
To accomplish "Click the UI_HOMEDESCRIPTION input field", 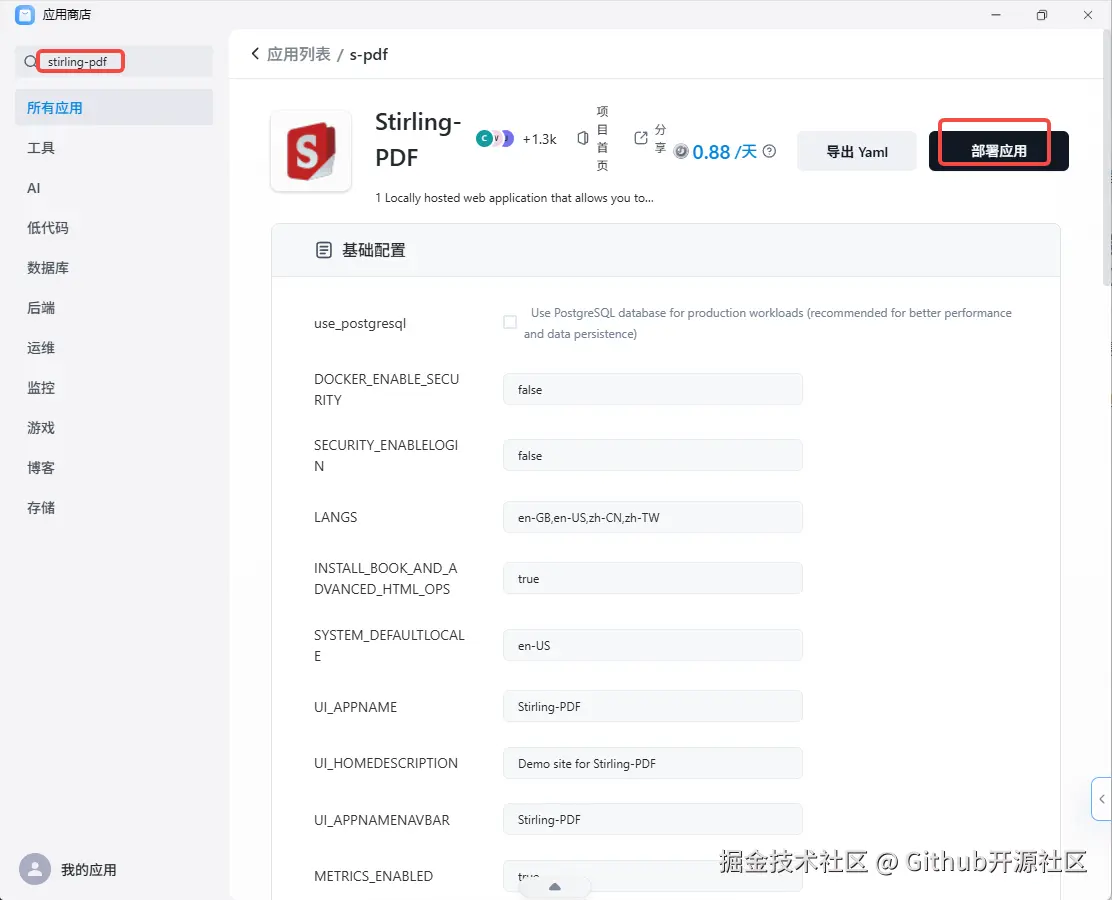I will tap(652, 763).
